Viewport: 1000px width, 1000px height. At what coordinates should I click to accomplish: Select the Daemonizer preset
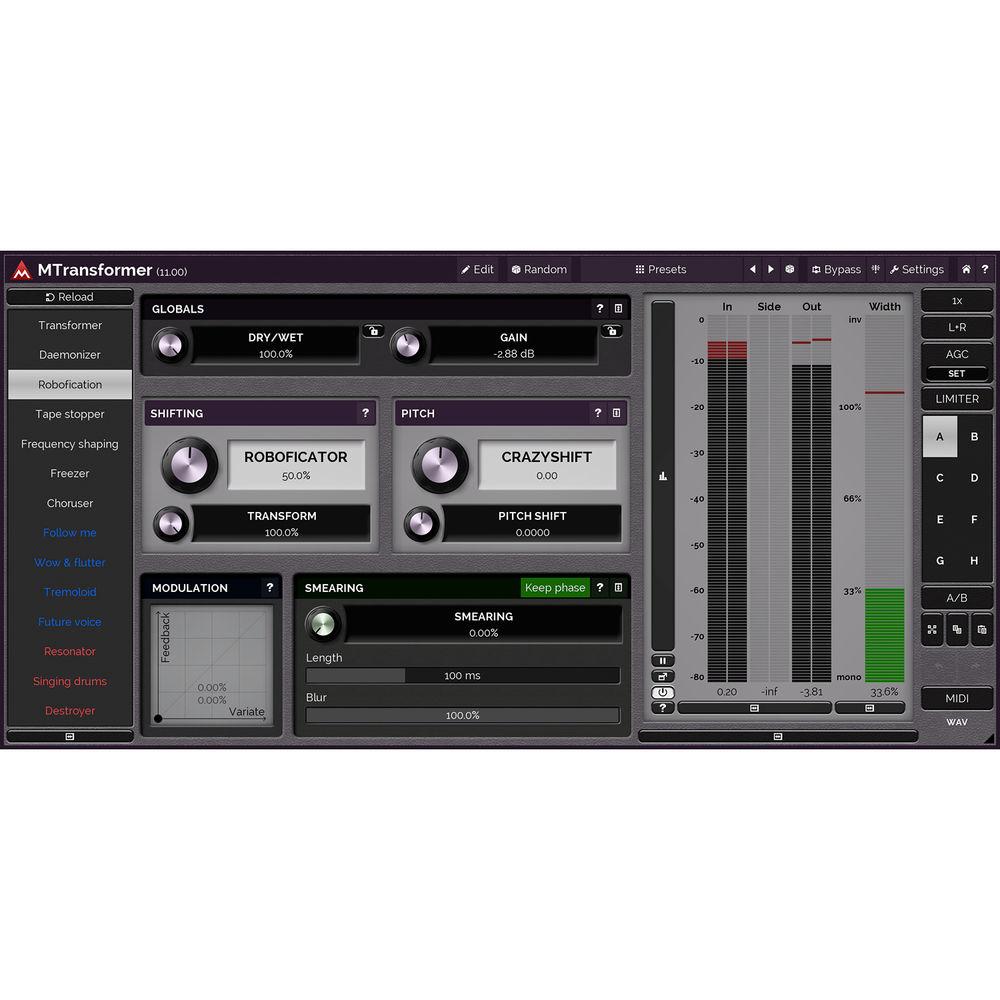click(69, 355)
